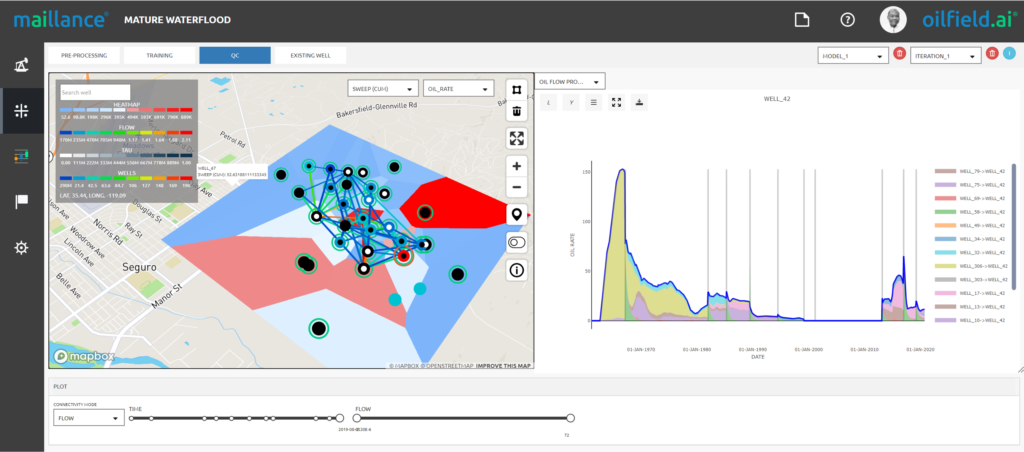Zoom out on the map
Viewport: 1024px width, 452px height.
click(x=517, y=187)
